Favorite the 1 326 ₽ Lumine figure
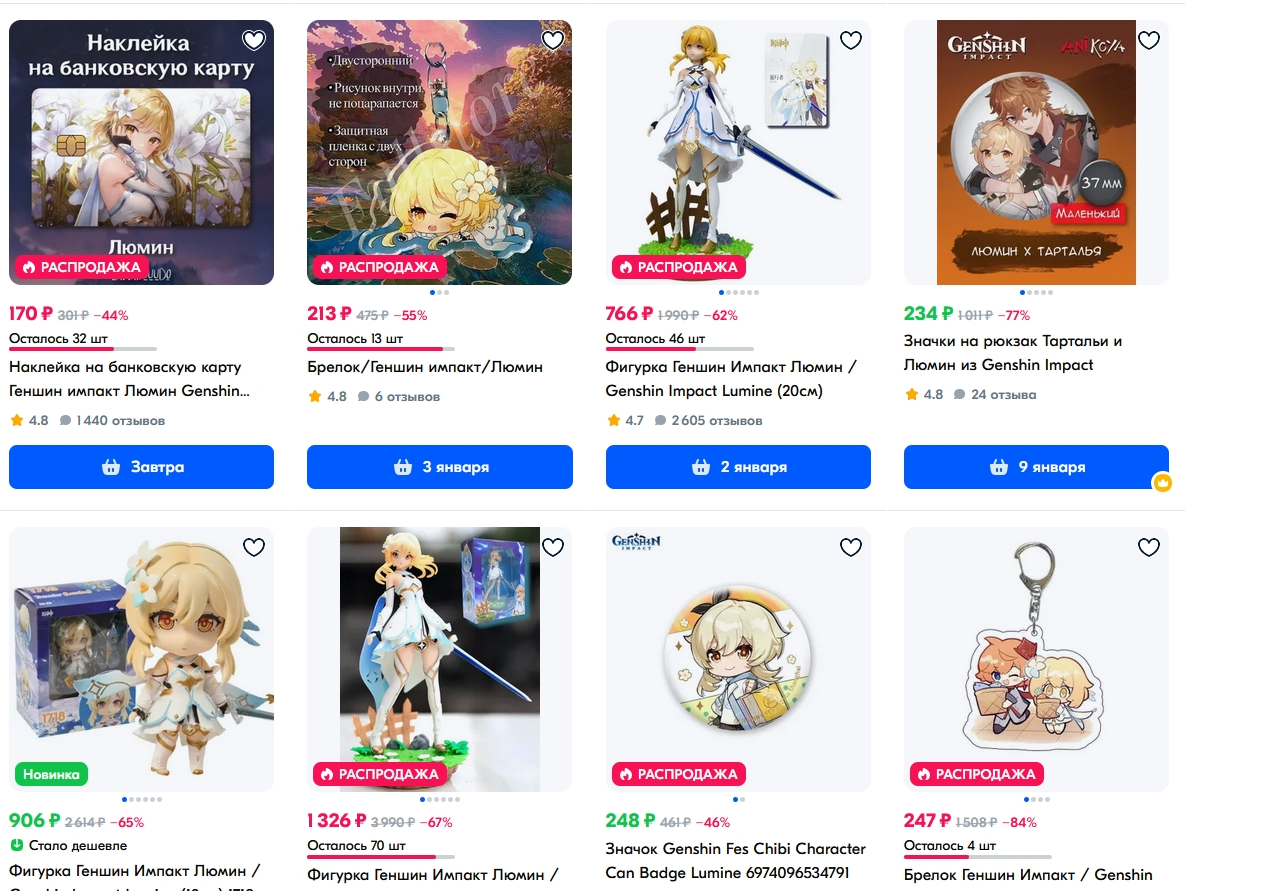This screenshot has height=891, width=1284. click(x=553, y=547)
